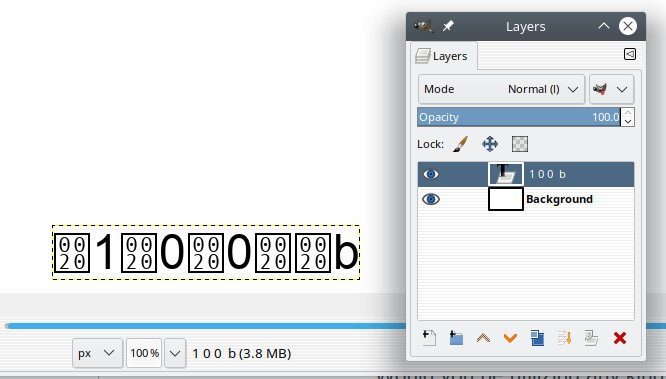Open the px unit dropdown in status bar
Screen dimensions: 666x379
pos(97,353)
